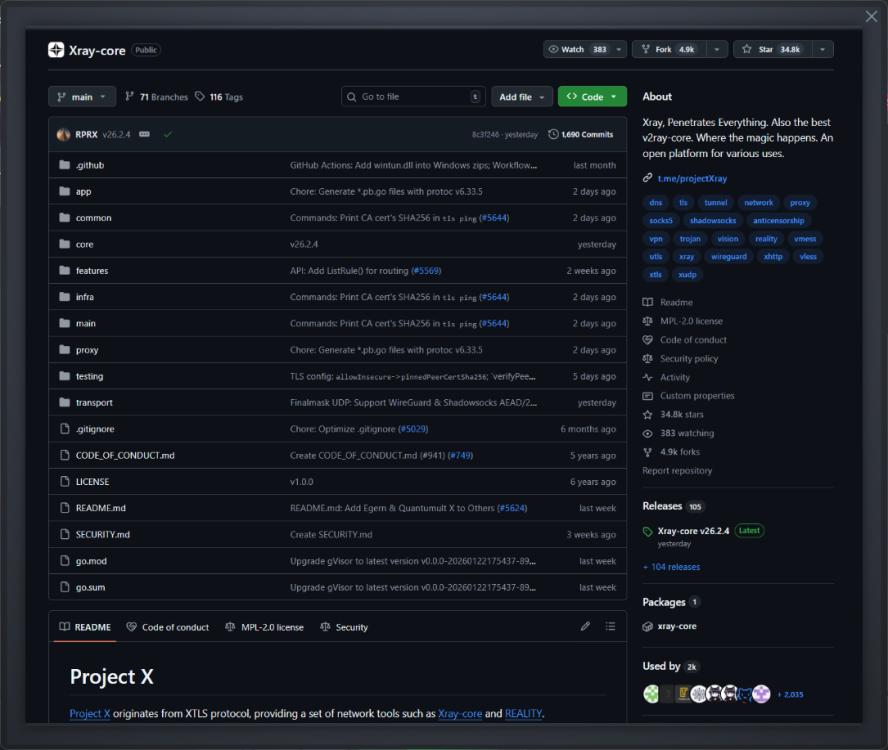Open CODE_OF_CONDUCT.md file
The height and width of the screenshot is (750, 888).
point(125,455)
